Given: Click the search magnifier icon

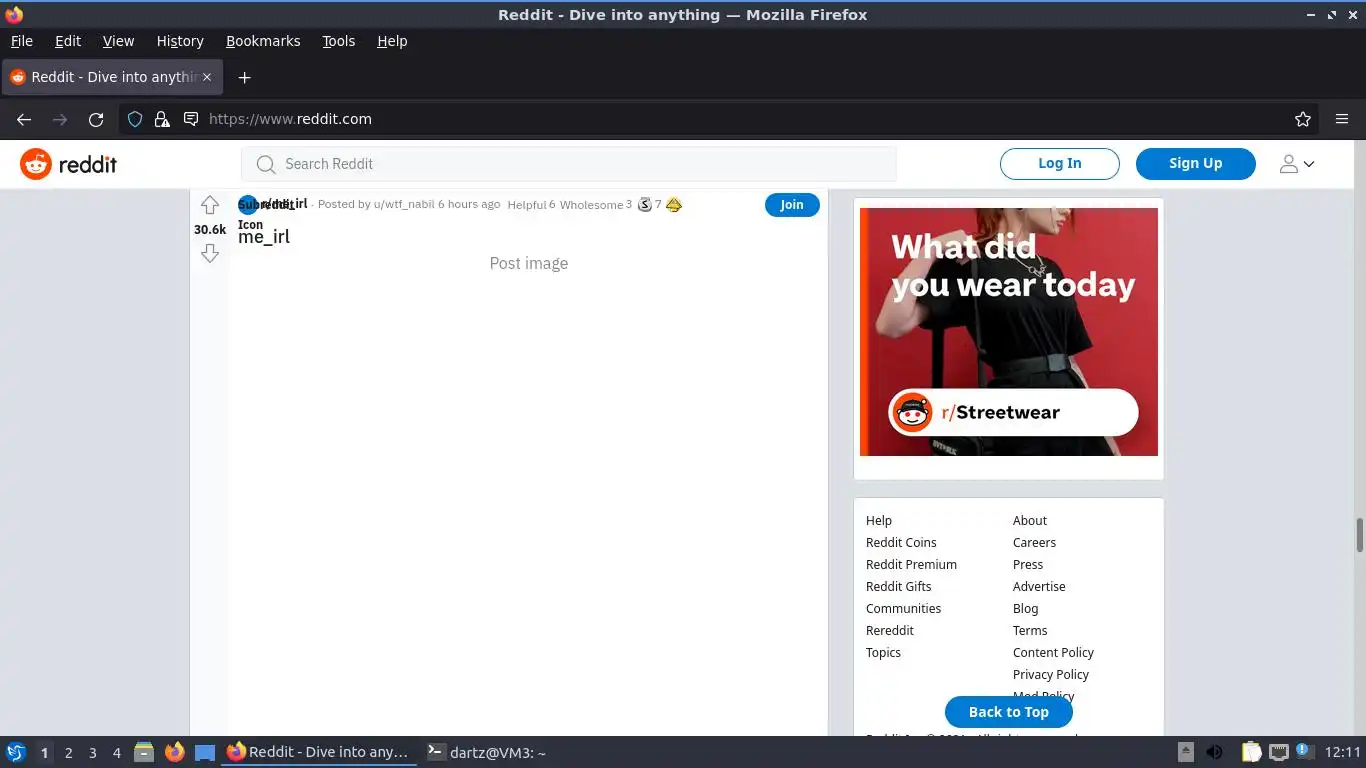Looking at the screenshot, I should point(266,164).
